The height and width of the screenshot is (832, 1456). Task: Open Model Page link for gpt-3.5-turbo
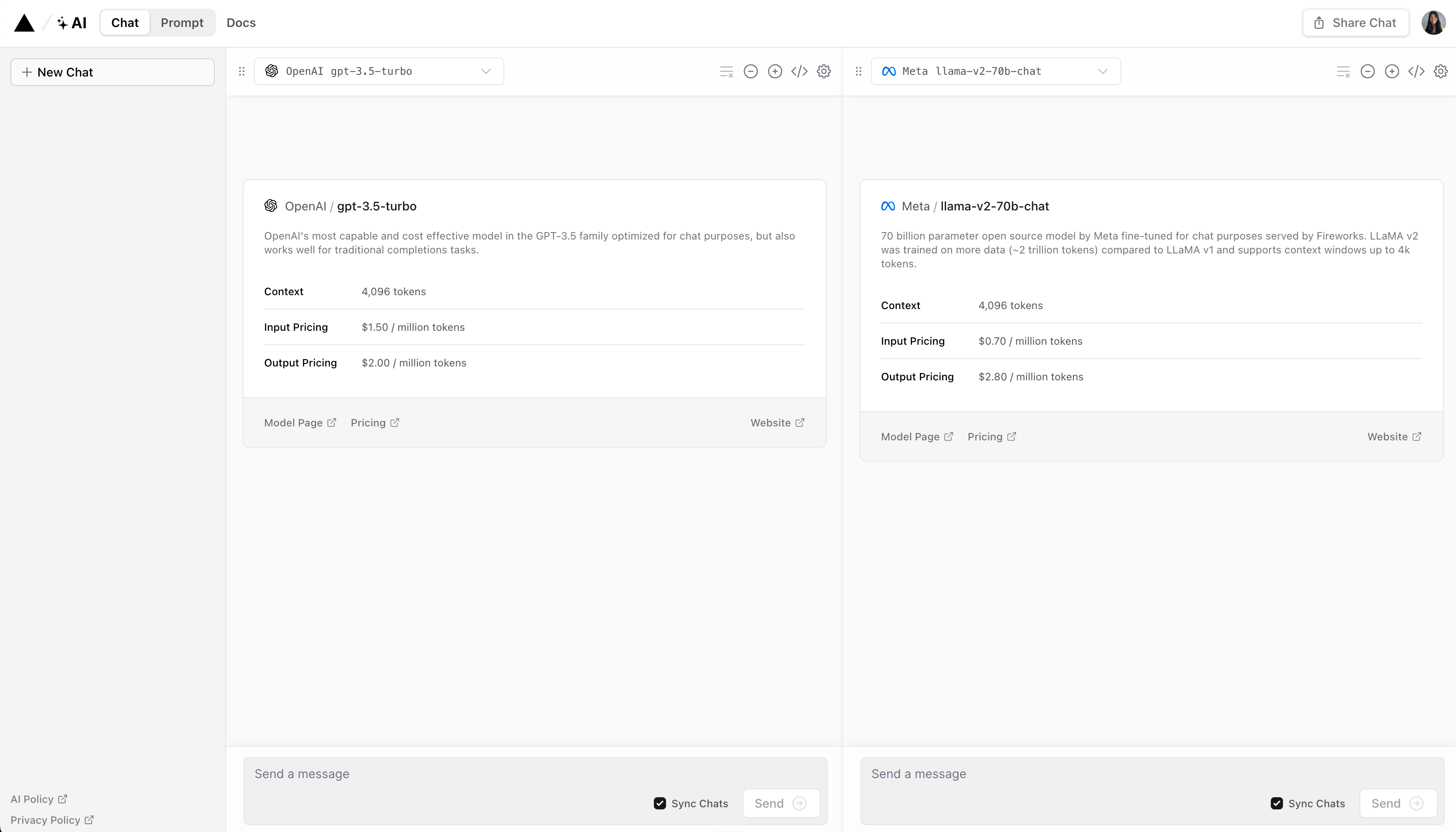(300, 423)
